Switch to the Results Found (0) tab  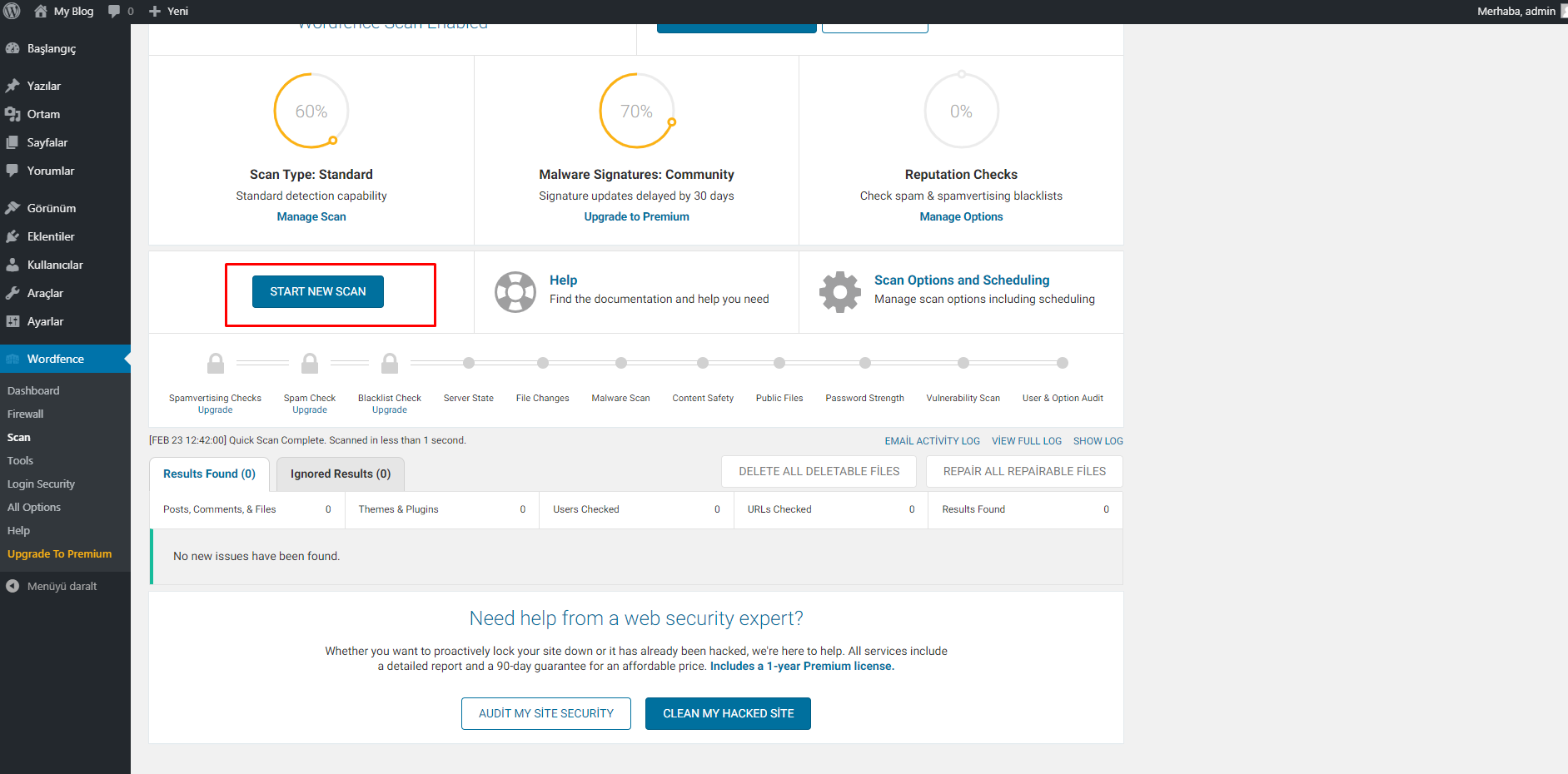(209, 474)
